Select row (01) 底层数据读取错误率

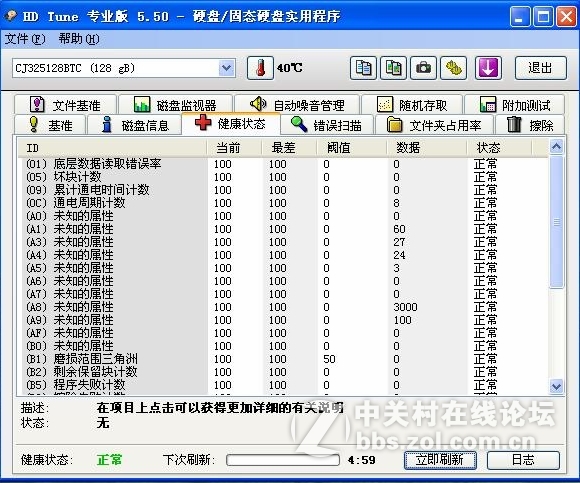pos(283,164)
